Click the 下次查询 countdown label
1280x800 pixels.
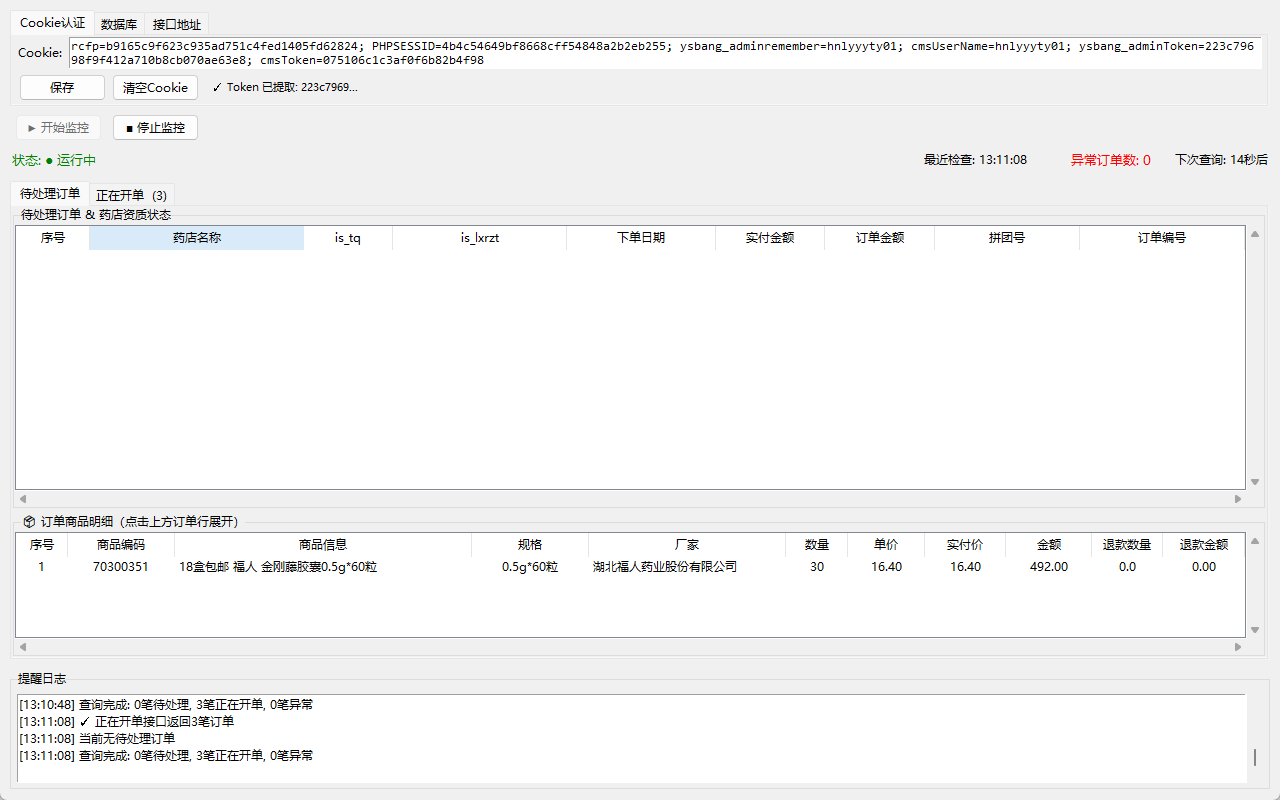[x=1221, y=160]
